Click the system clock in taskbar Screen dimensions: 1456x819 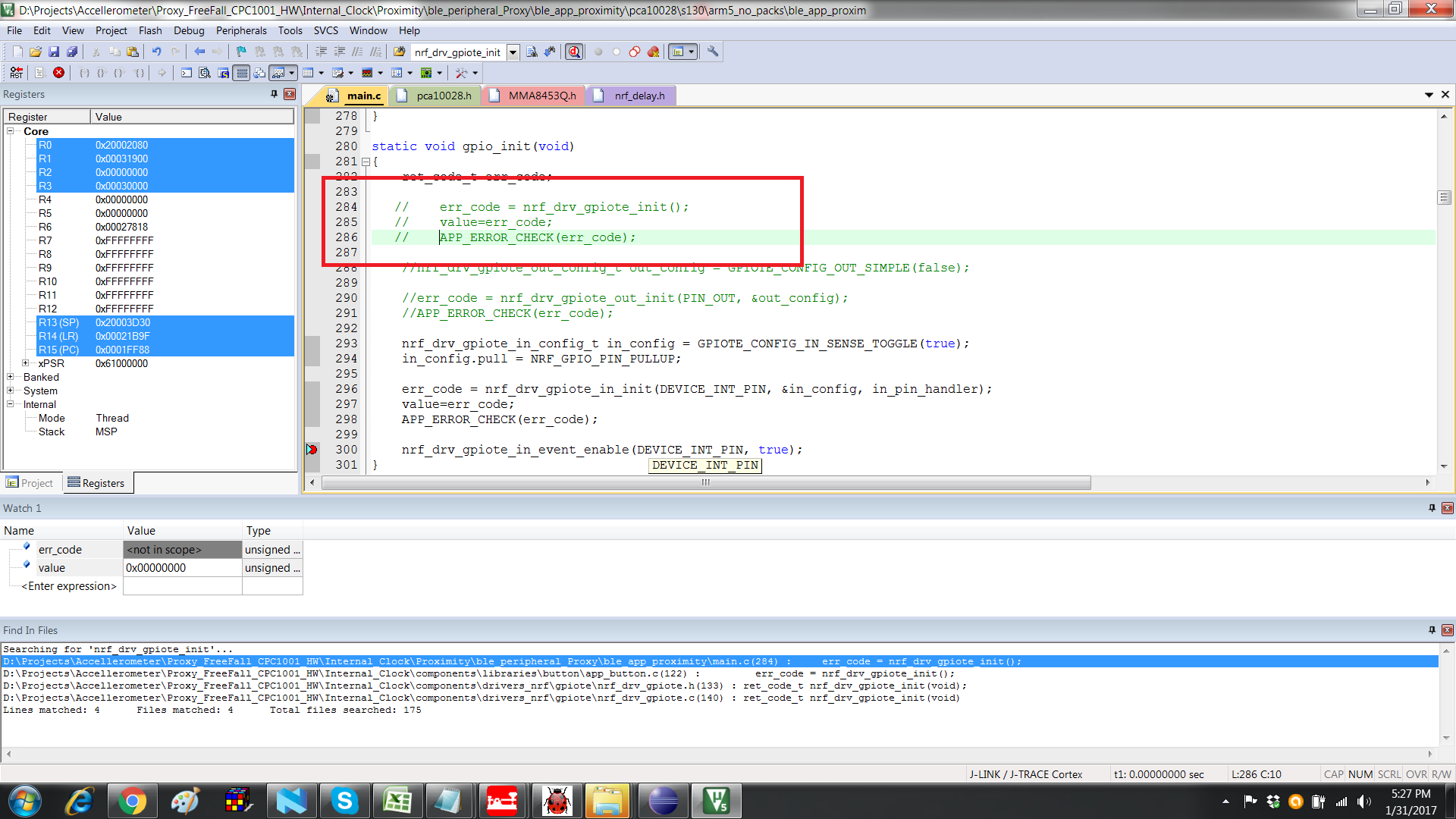[x=1410, y=802]
